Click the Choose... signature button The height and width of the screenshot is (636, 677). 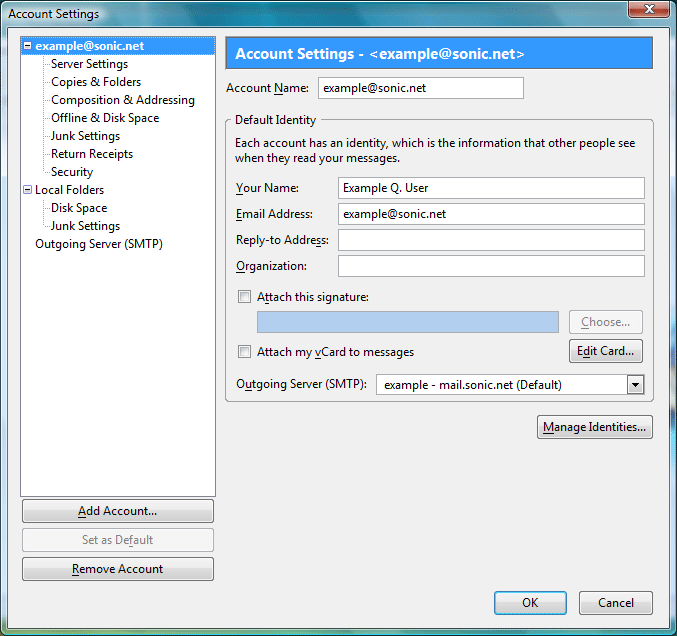coord(605,322)
